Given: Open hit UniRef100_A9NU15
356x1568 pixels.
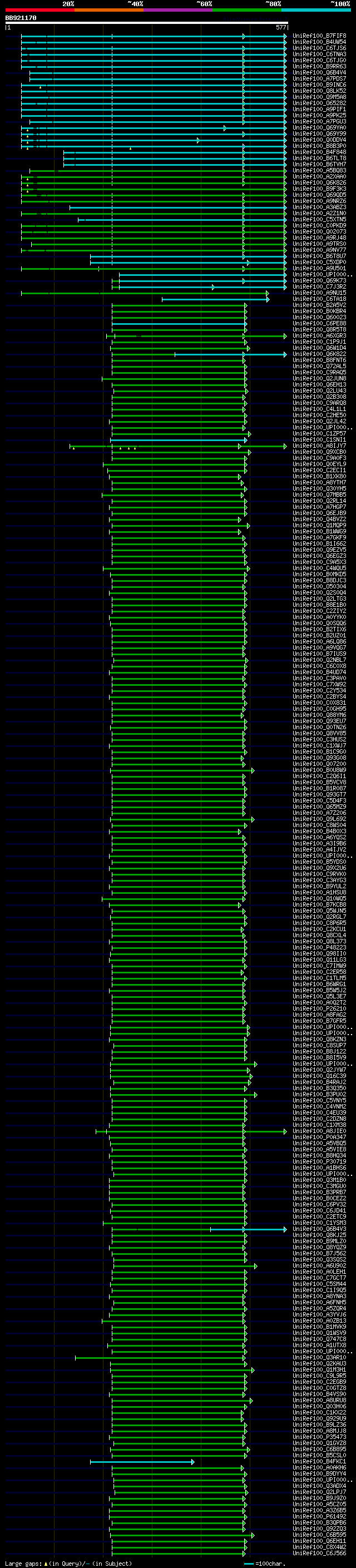Looking at the screenshot, I should [319, 293].
